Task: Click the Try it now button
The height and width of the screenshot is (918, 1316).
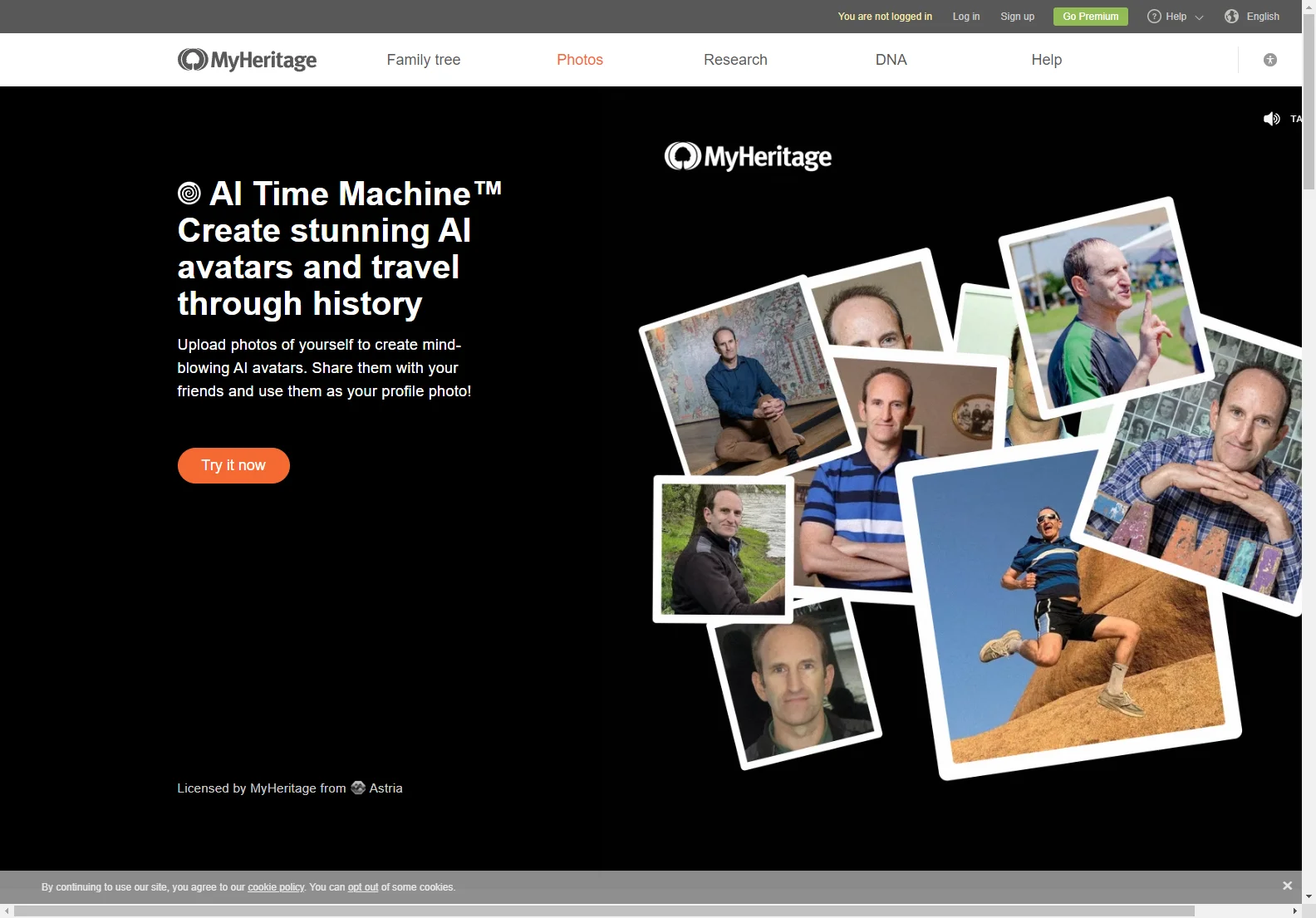Action: click(x=233, y=465)
